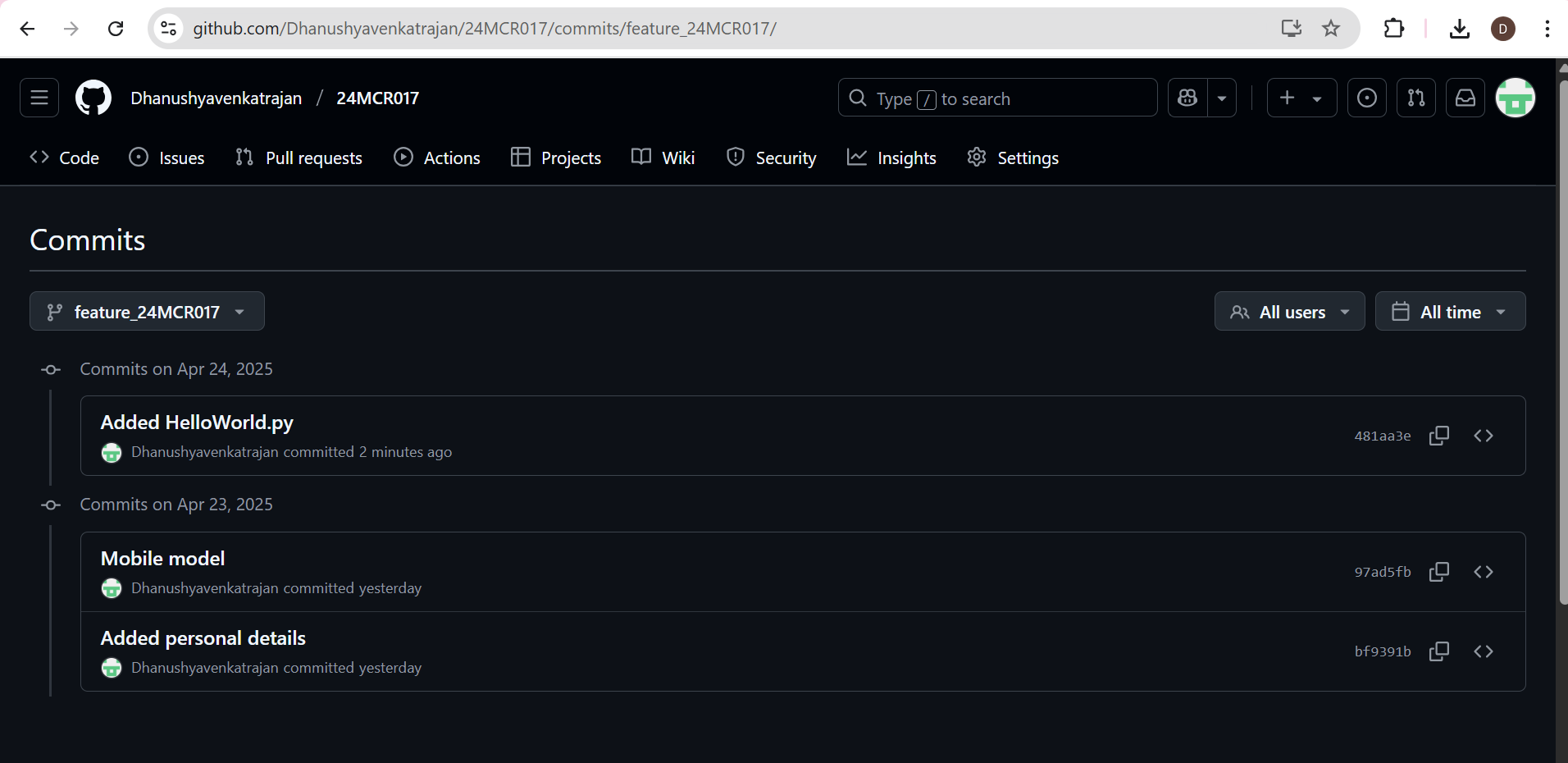Open the 24MCR017 repository link
This screenshot has width=1568, height=763.
pos(378,98)
